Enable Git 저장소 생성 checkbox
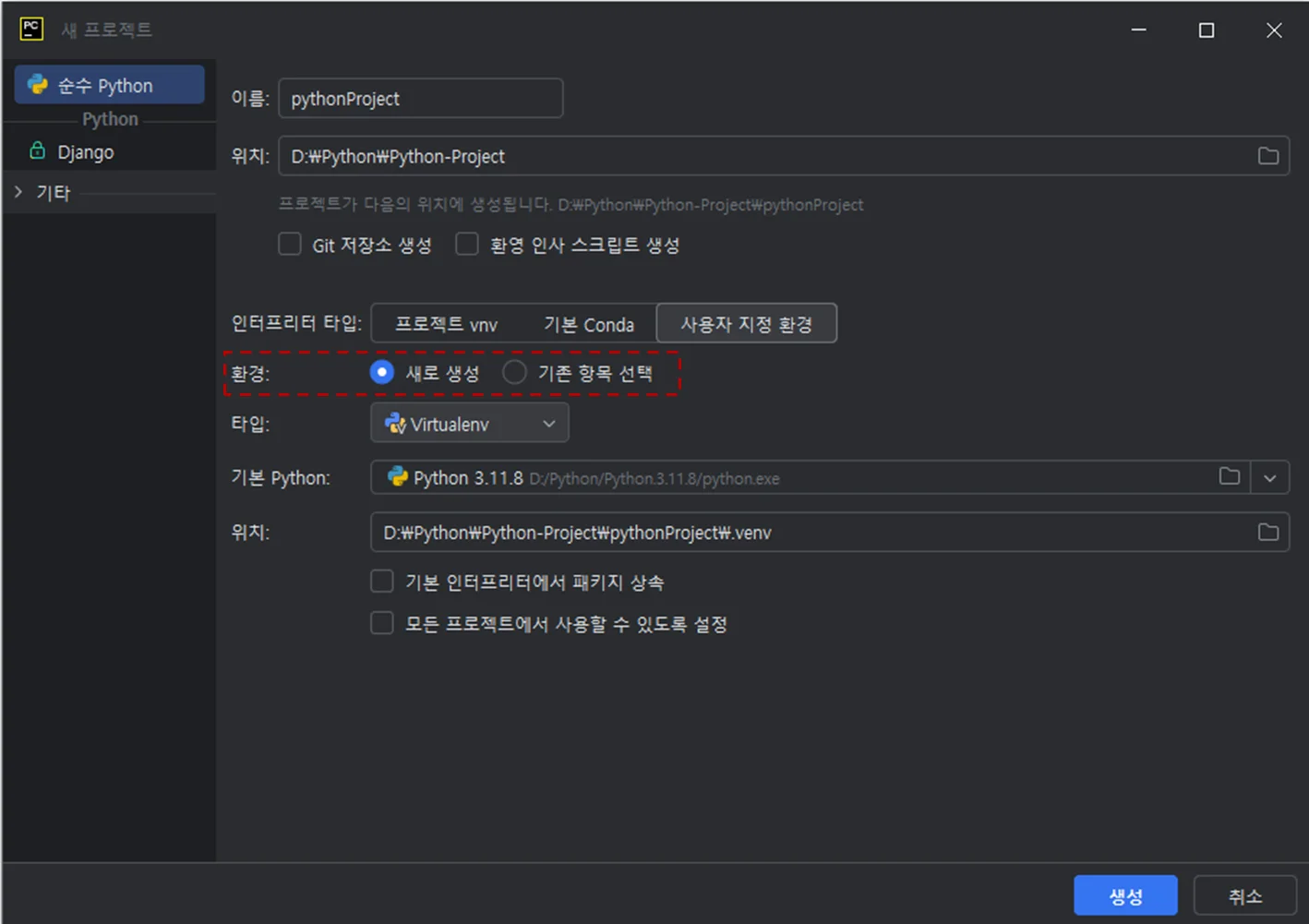 [x=290, y=244]
